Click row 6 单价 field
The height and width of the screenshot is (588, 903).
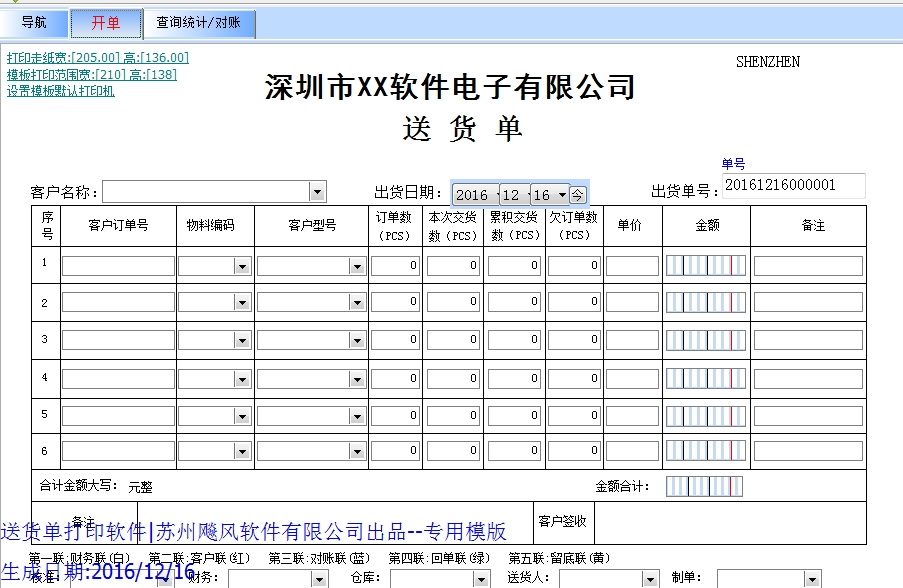[x=632, y=451]
